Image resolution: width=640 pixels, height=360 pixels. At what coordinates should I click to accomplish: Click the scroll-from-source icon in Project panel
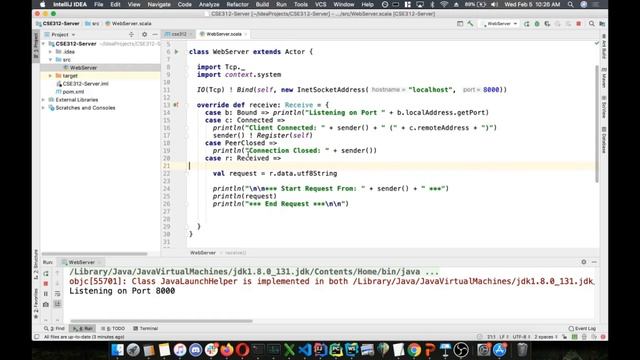pos(131,35)
